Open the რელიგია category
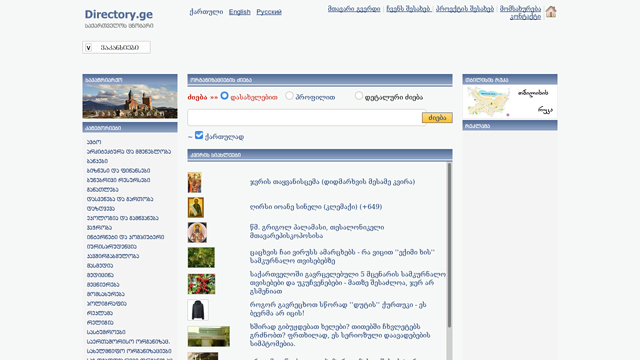The width and height of the screenshot is (640, 360). 100,322
